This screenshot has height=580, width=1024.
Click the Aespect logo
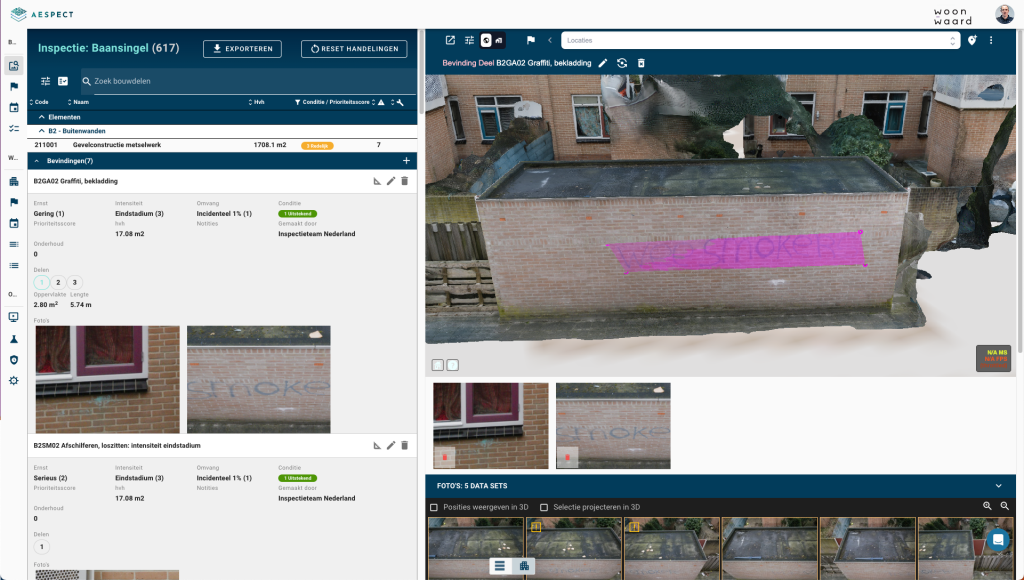point(42,14)
